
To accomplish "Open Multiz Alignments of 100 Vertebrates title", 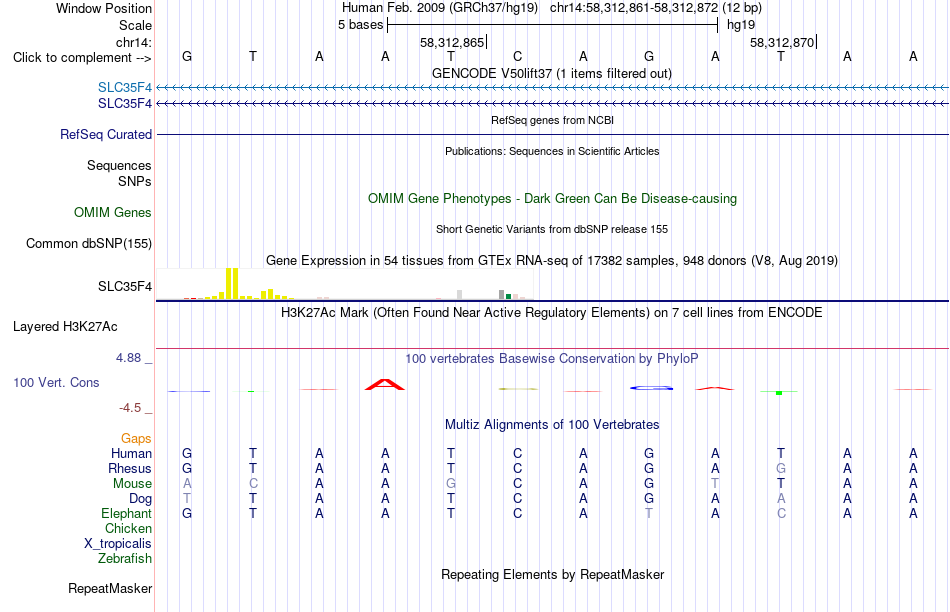I will click(x=552, y=425).
